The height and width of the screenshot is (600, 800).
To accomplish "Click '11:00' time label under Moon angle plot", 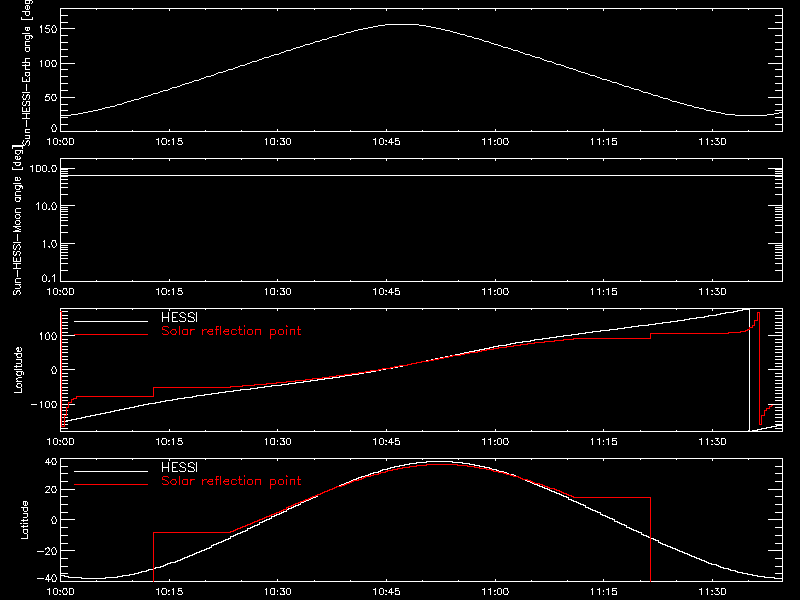I will (495, 292).
